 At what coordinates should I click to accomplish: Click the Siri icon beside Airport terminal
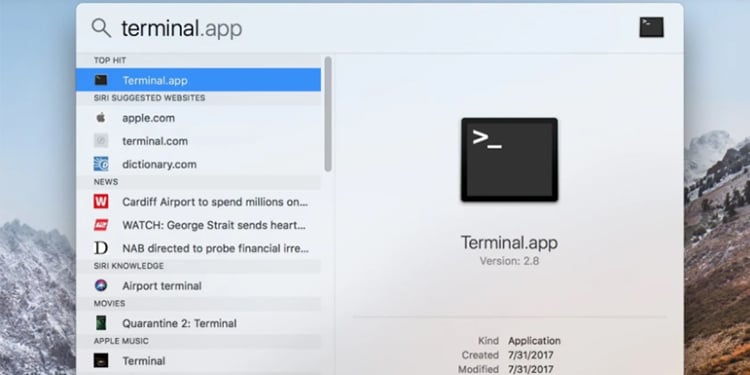point(101,286)
